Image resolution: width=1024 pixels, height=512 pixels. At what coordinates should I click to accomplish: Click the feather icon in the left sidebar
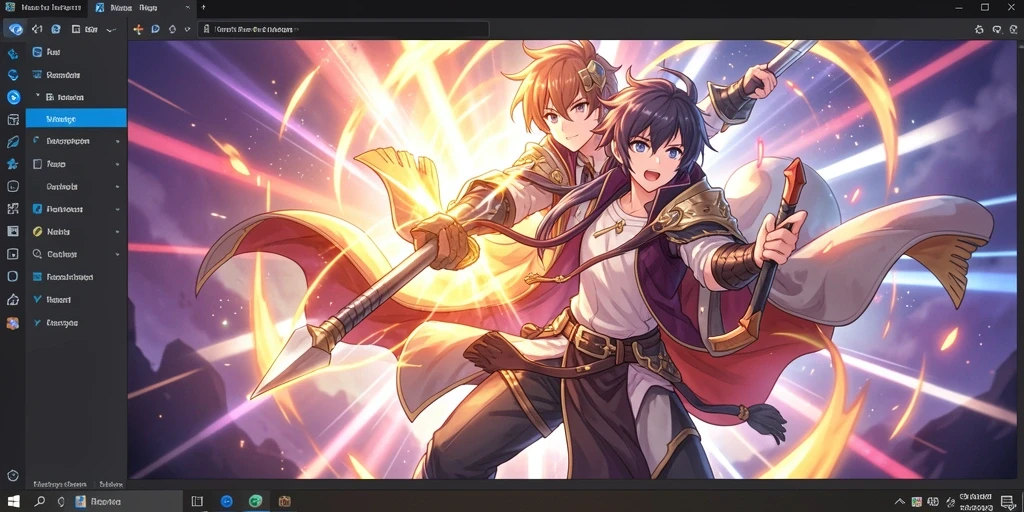point(13,142)
